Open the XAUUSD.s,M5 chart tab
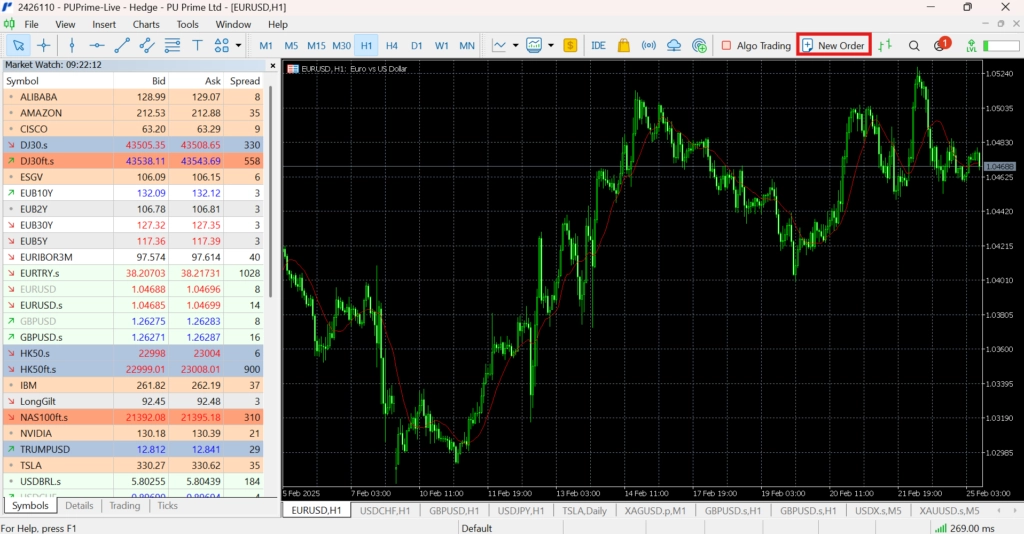The image size is (1024, 534). tap(949, 510)
